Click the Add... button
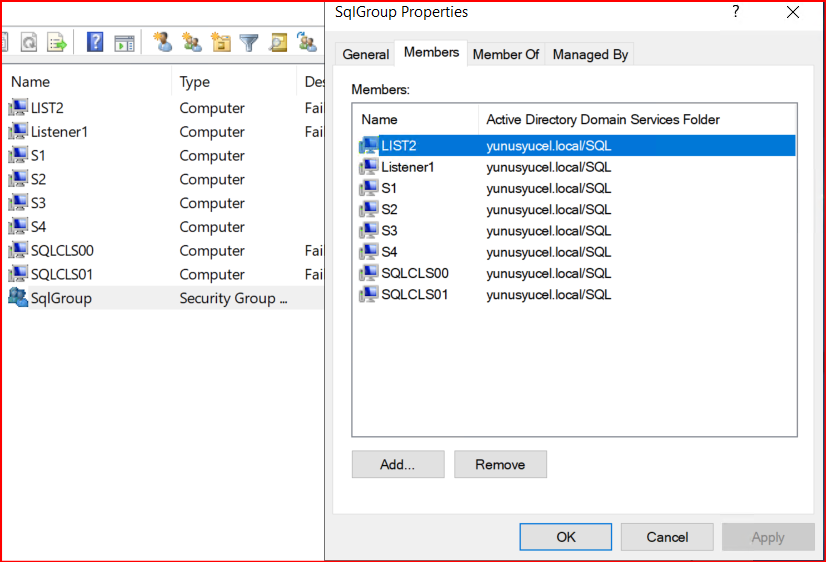 pos(397,464)
